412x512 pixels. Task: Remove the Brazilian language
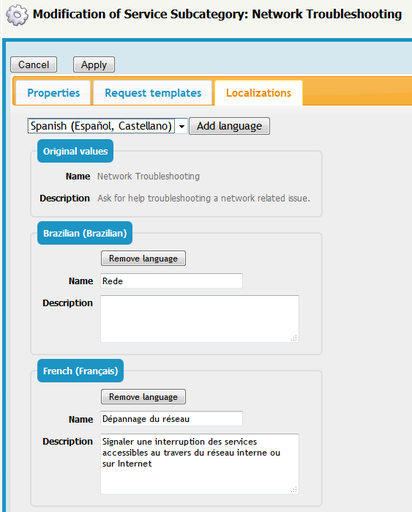[x=143, y=258]
